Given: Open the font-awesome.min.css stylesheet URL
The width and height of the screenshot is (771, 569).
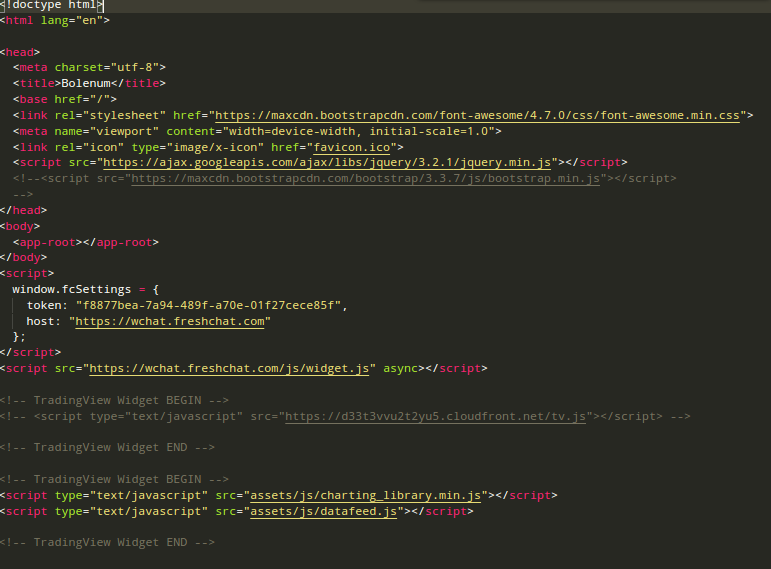Looking at the screenshot, I should pyautogui.click(x=477, y=116).
